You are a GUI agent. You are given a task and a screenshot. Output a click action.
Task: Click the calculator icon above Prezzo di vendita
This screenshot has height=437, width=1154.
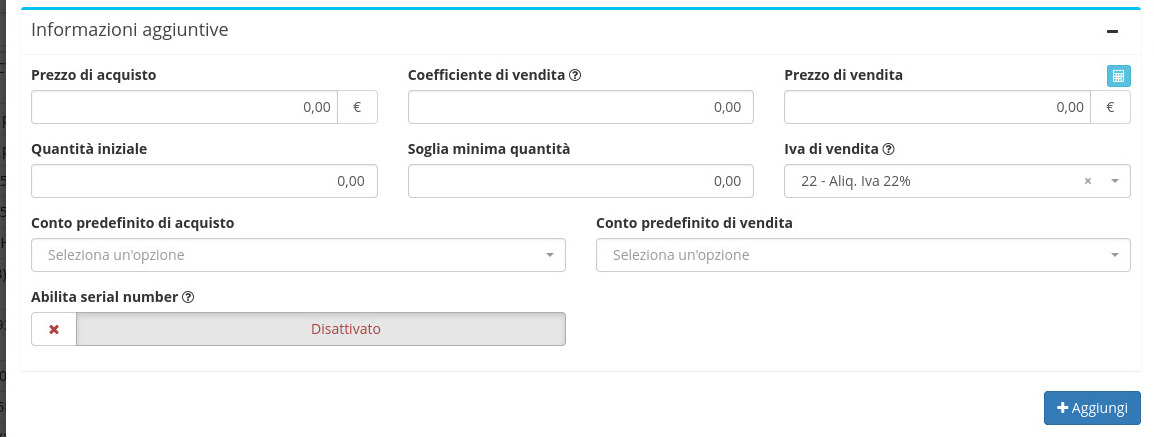[x=1118, y=76]
